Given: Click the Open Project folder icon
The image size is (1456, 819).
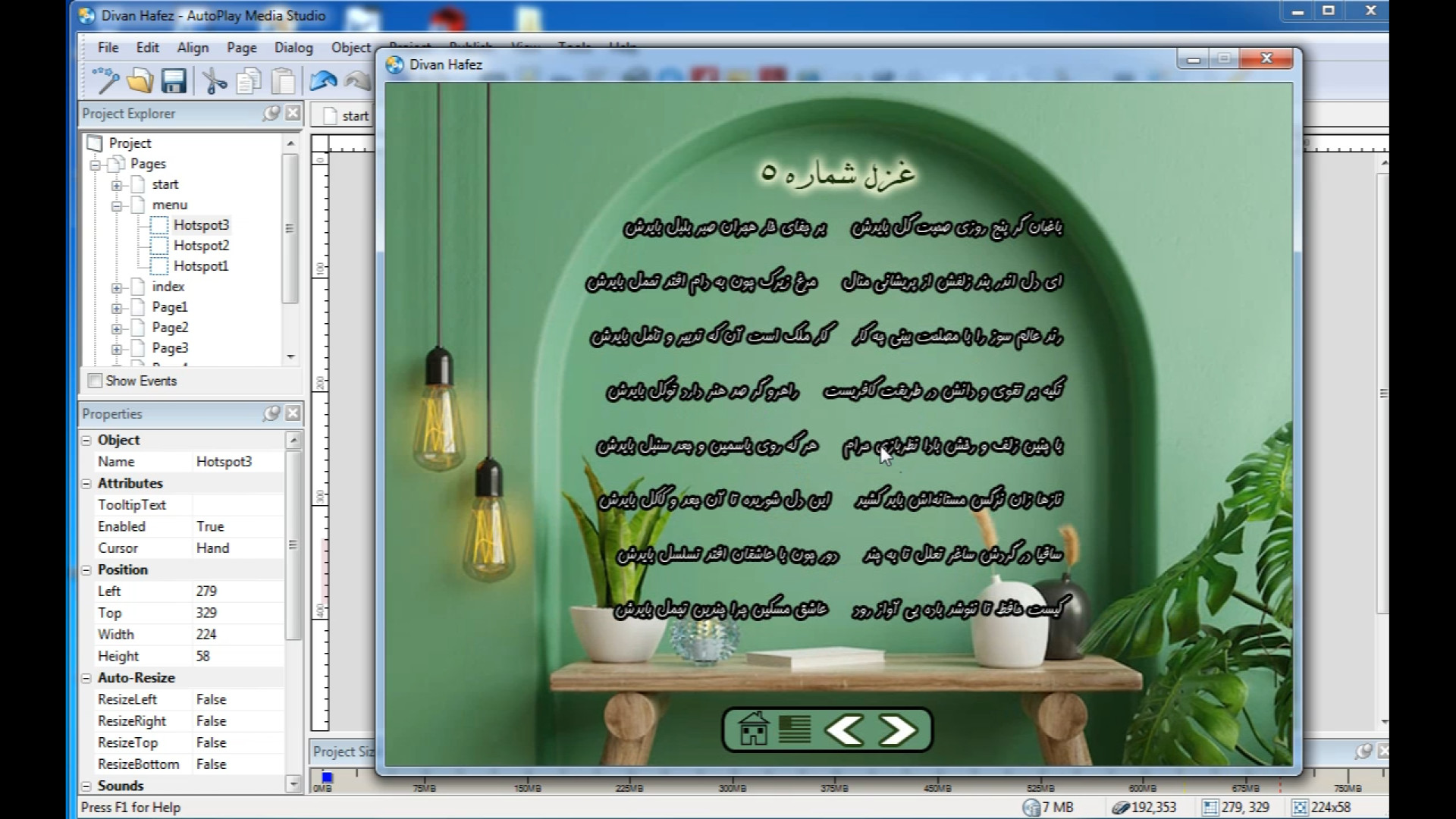Looking at the screenshot, I should pos(140,80).
